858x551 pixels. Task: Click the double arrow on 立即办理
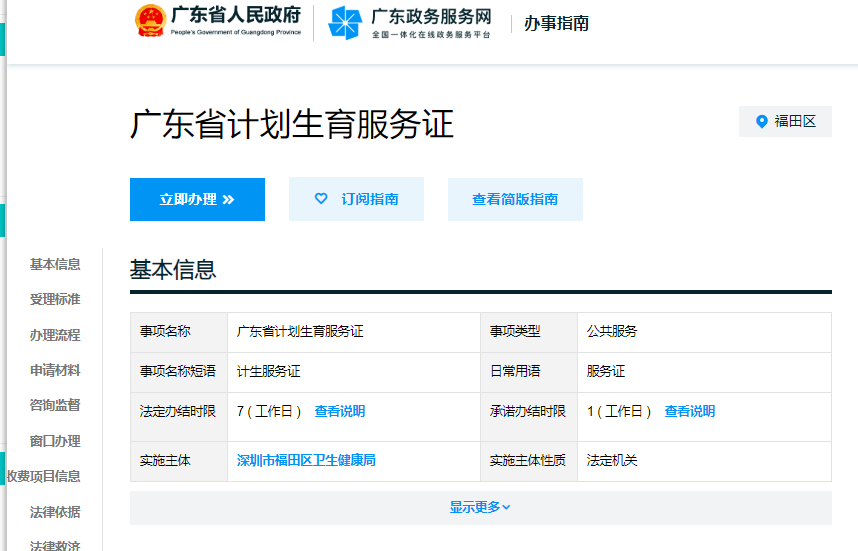tap(229, 200)
